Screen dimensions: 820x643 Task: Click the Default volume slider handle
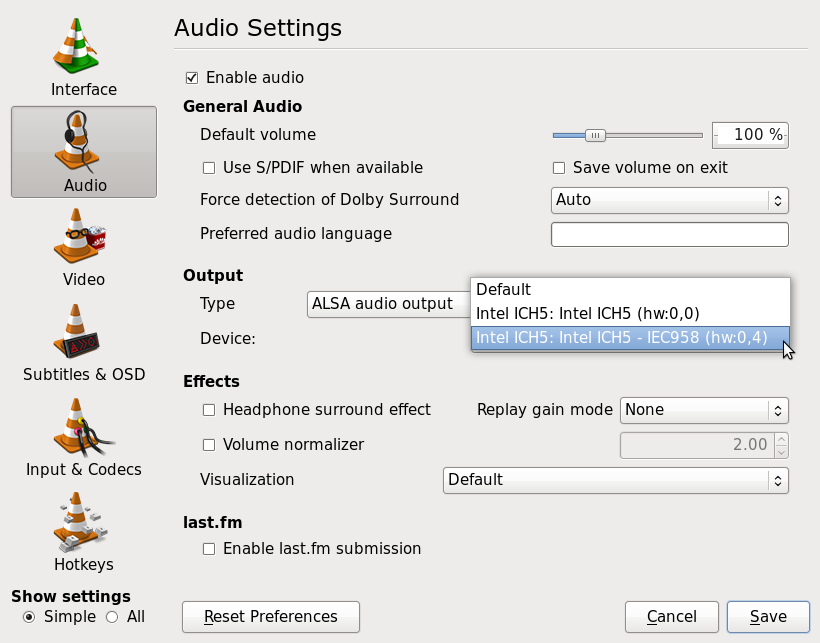[595, 135]
